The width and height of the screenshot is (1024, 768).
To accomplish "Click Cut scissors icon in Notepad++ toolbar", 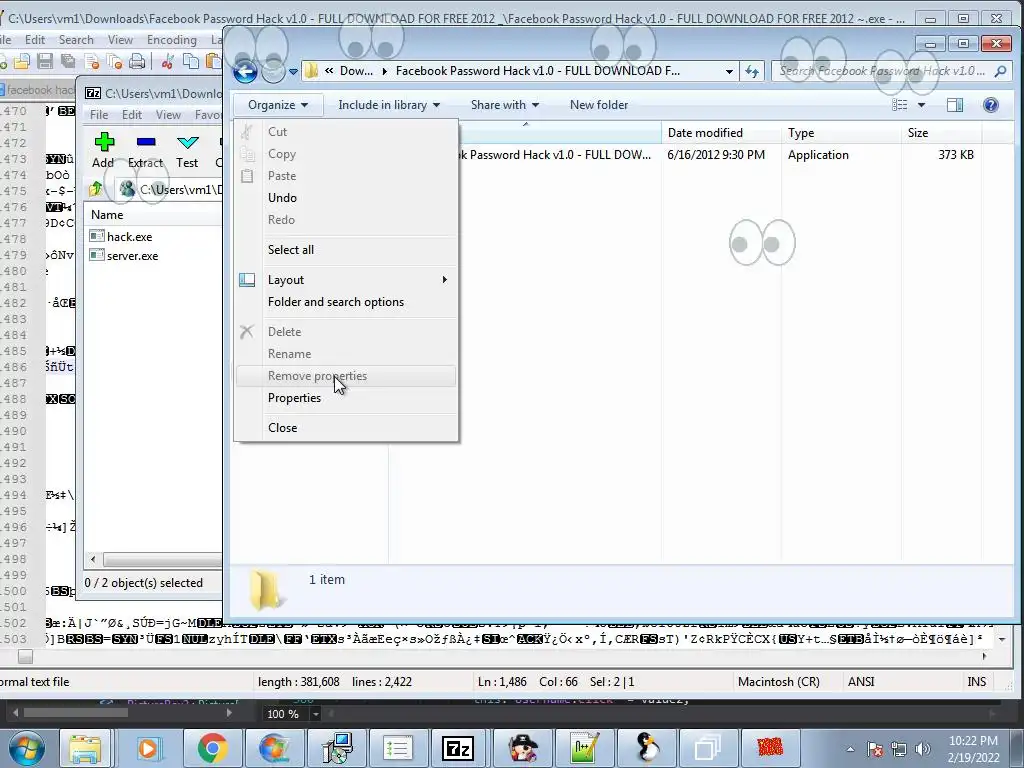I will (x=168, y=61).
